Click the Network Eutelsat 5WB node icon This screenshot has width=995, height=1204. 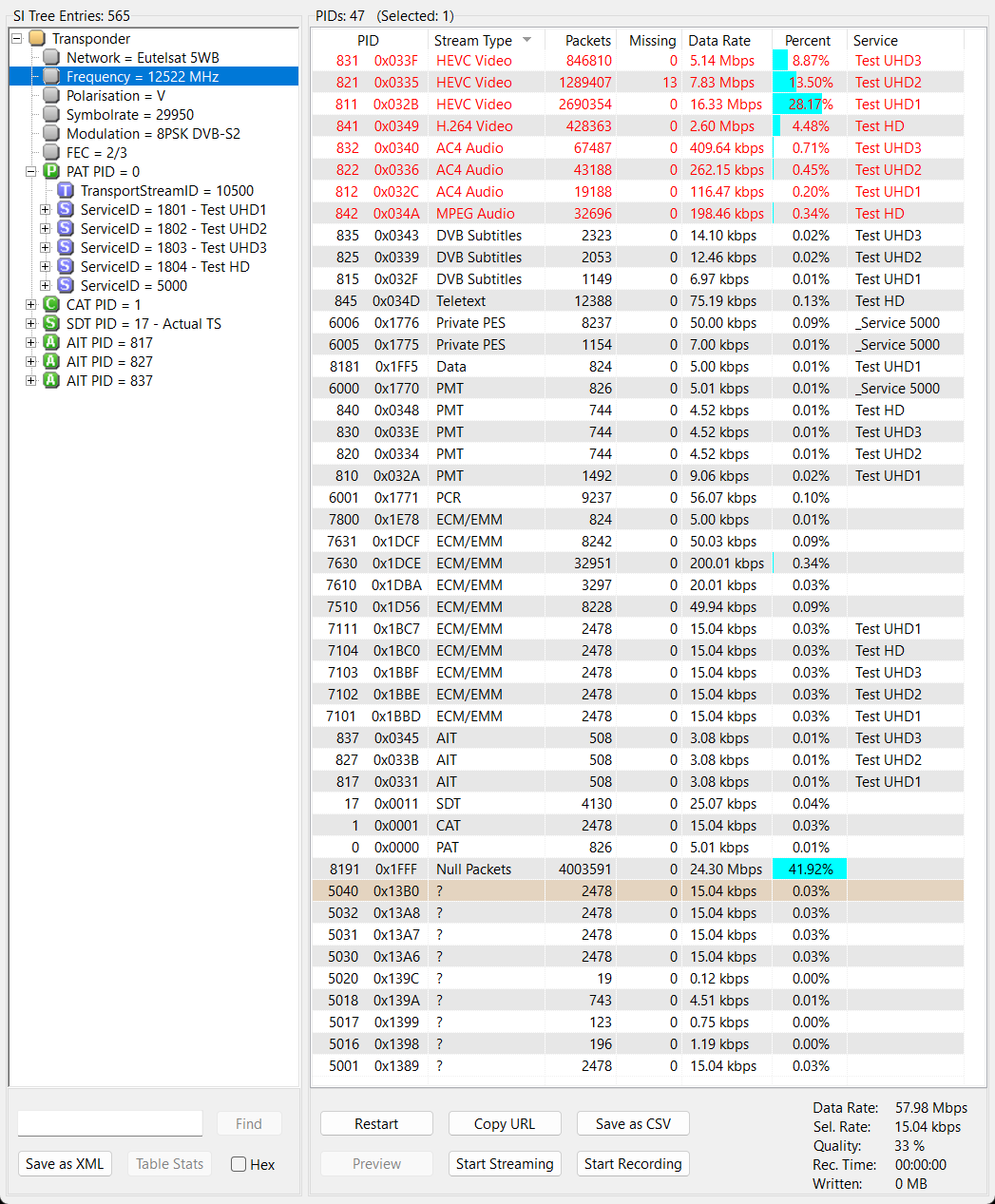click(x=51, y=58)
